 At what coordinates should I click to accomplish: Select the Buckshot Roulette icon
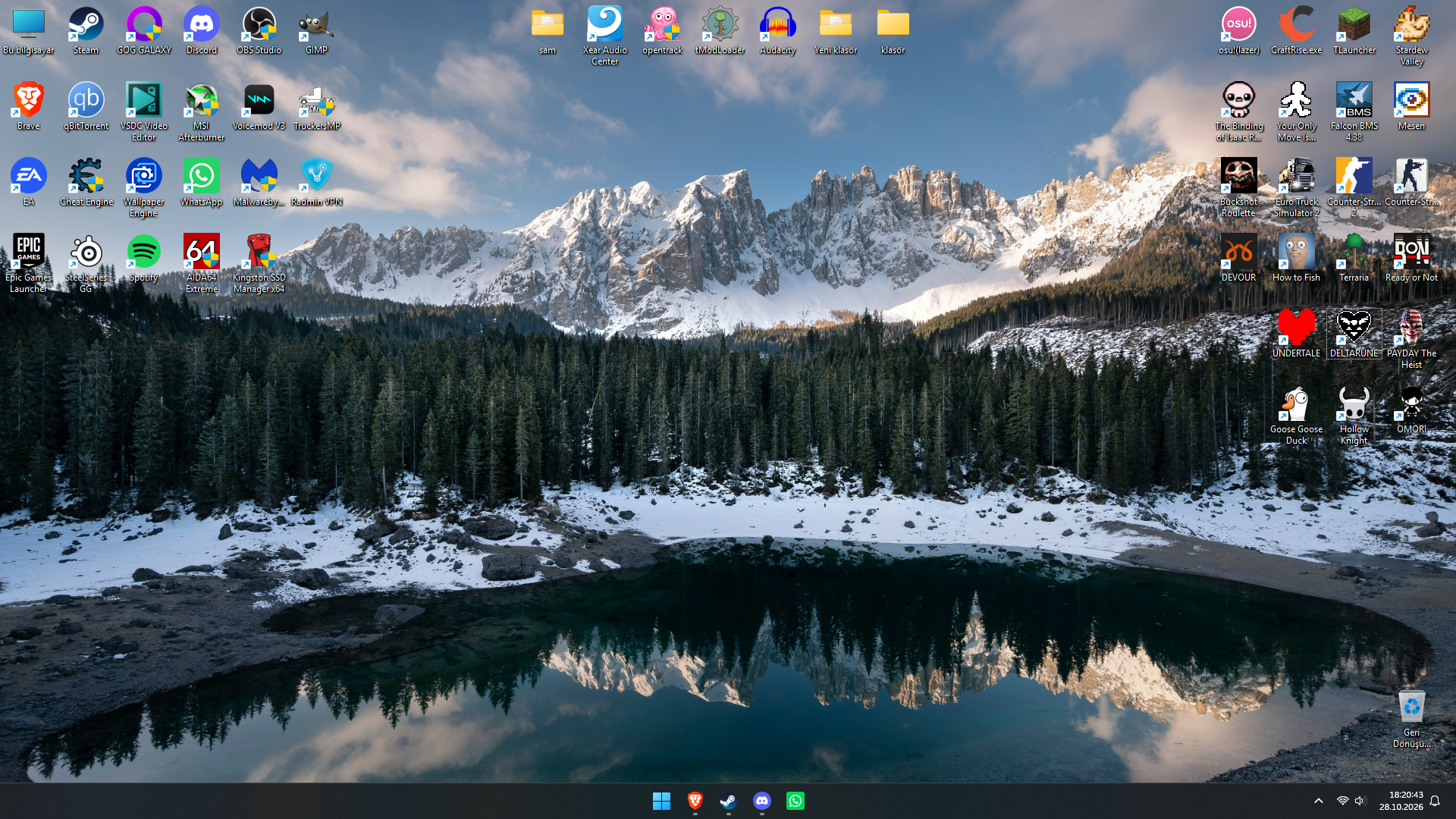(x=1238, y=188)
